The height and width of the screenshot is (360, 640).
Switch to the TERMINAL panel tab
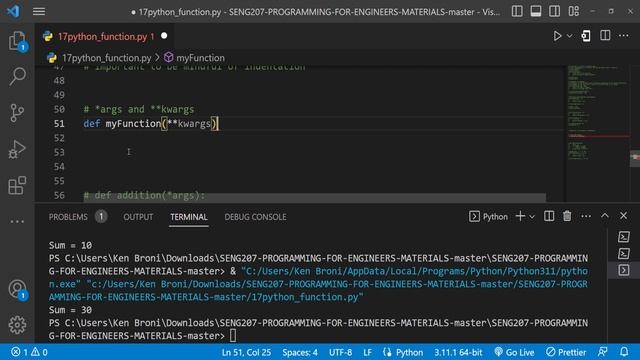pos(189,217)
